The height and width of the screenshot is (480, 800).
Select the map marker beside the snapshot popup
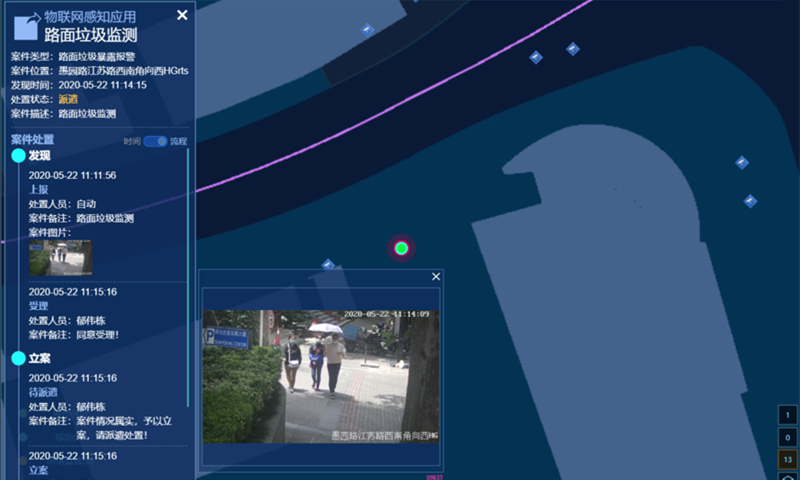click(328, 265)
